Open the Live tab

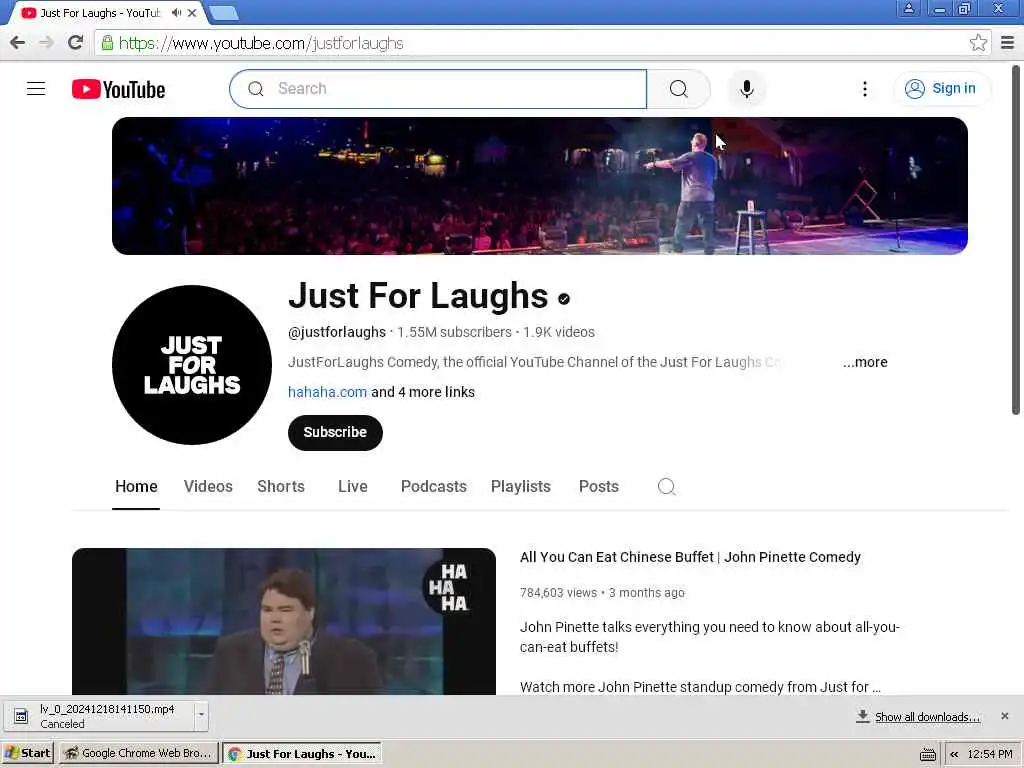point(353,487)
